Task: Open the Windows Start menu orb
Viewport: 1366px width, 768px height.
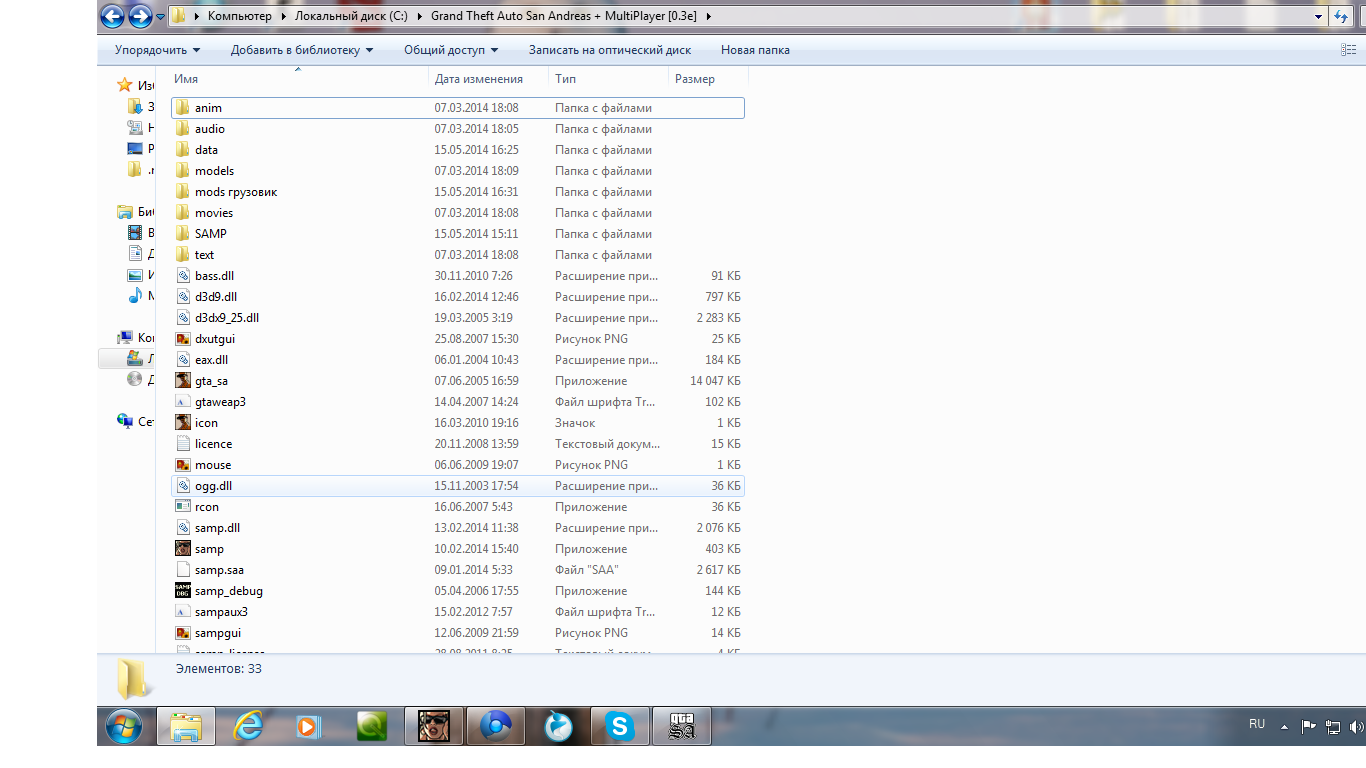Action: click(123, 726)
